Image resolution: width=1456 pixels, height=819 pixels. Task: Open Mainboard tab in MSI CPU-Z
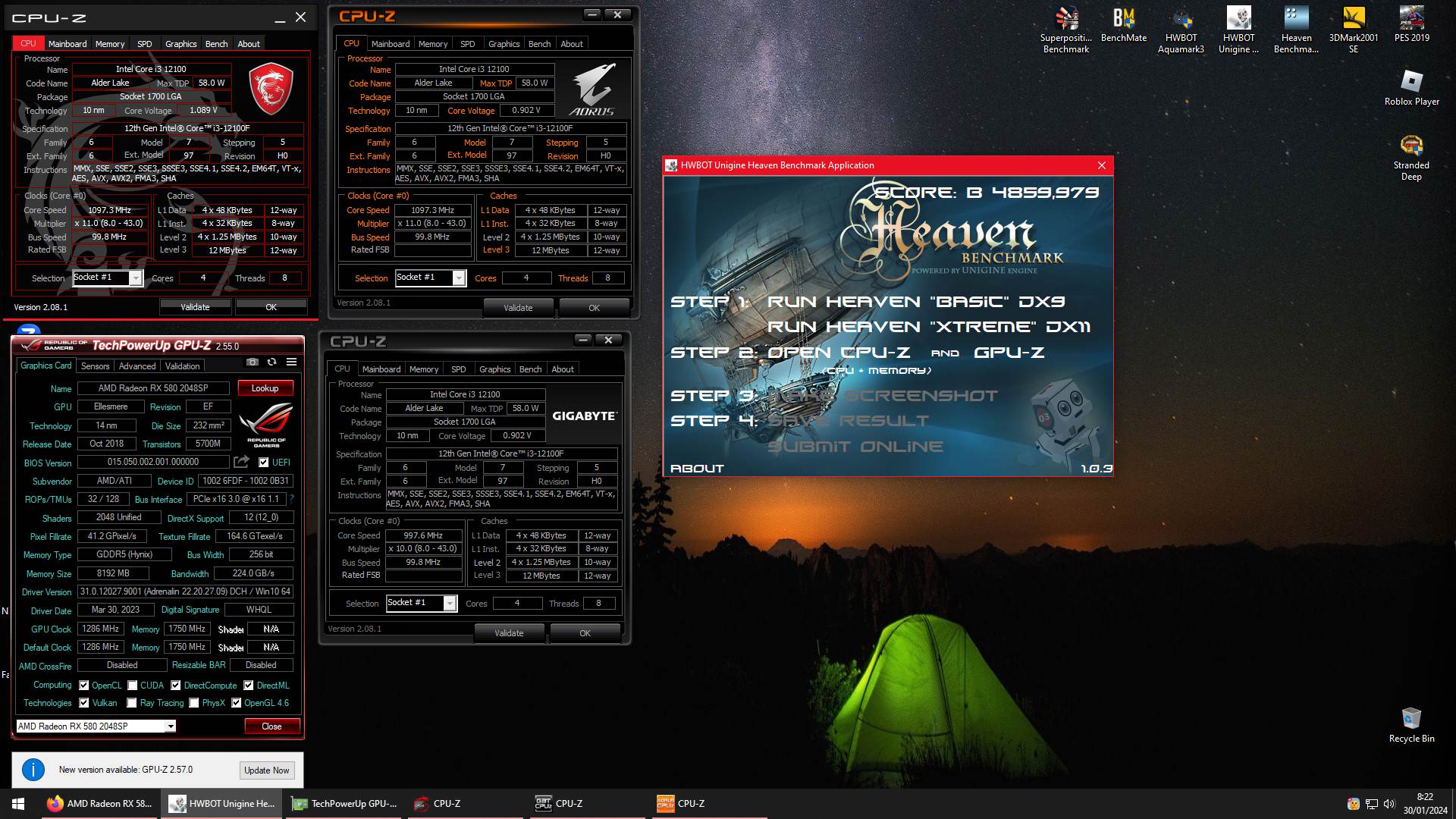67,44
